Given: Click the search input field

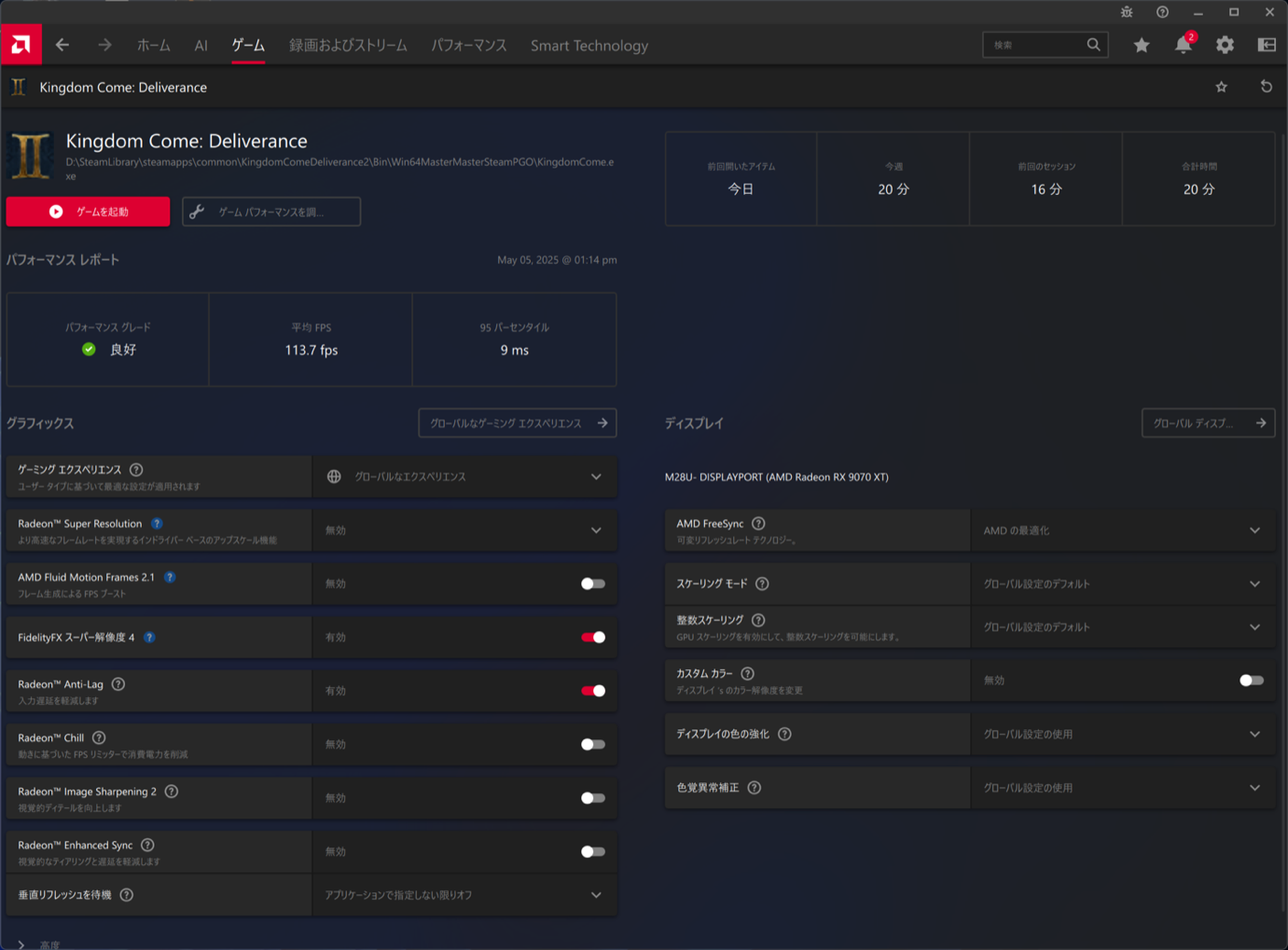Looking at the screenshot, I should click(1035, 45).
